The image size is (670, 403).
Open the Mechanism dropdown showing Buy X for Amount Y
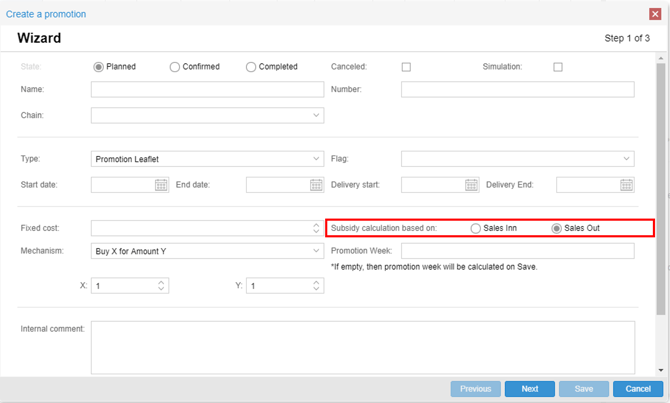tap(316, 251)
